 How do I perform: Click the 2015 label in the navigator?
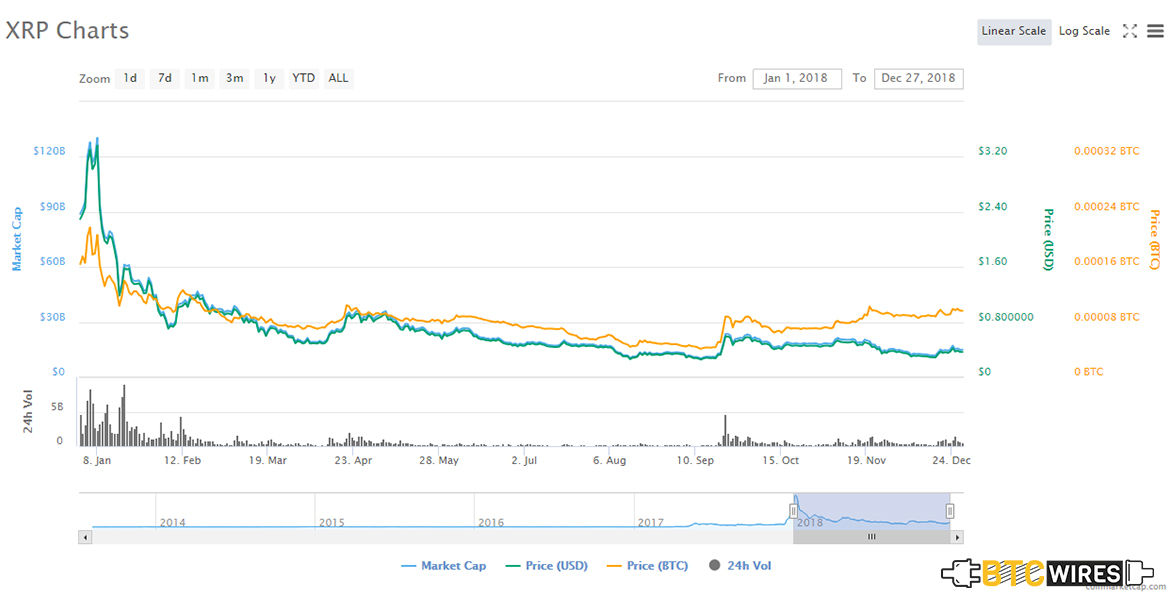pos(332,522)
